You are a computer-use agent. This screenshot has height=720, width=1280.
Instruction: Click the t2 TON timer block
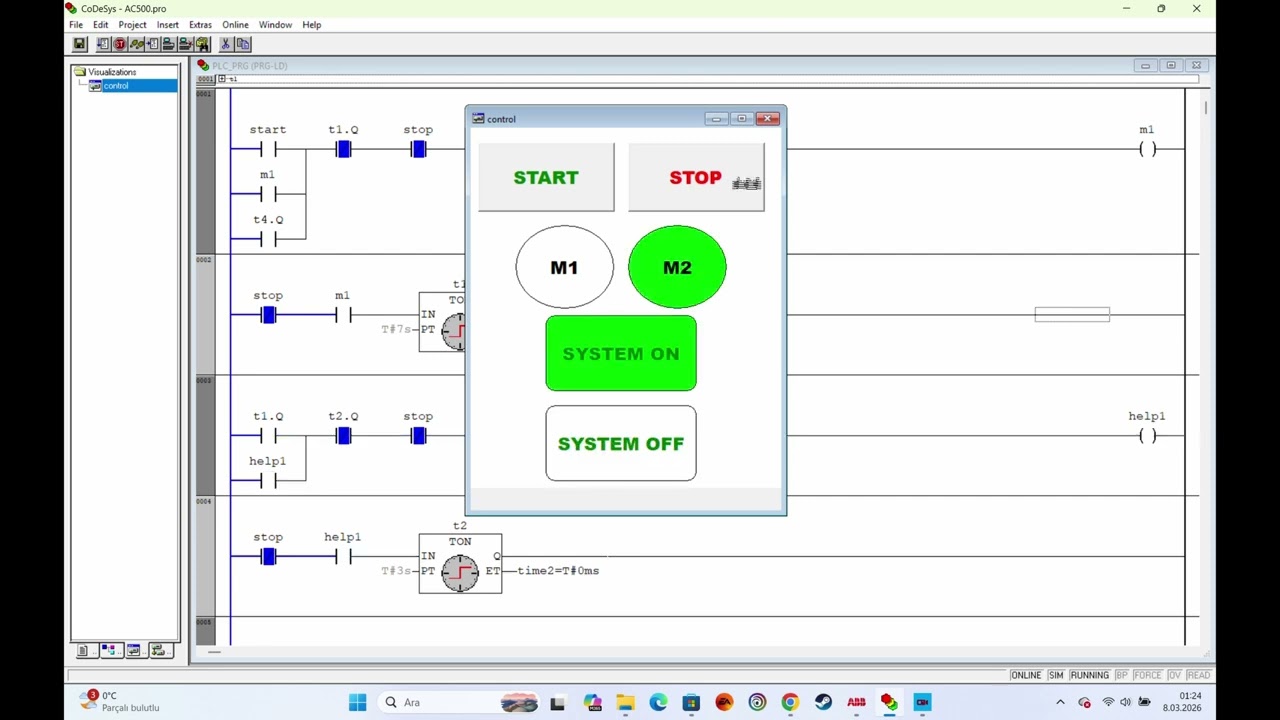click(x=460, y=563)
